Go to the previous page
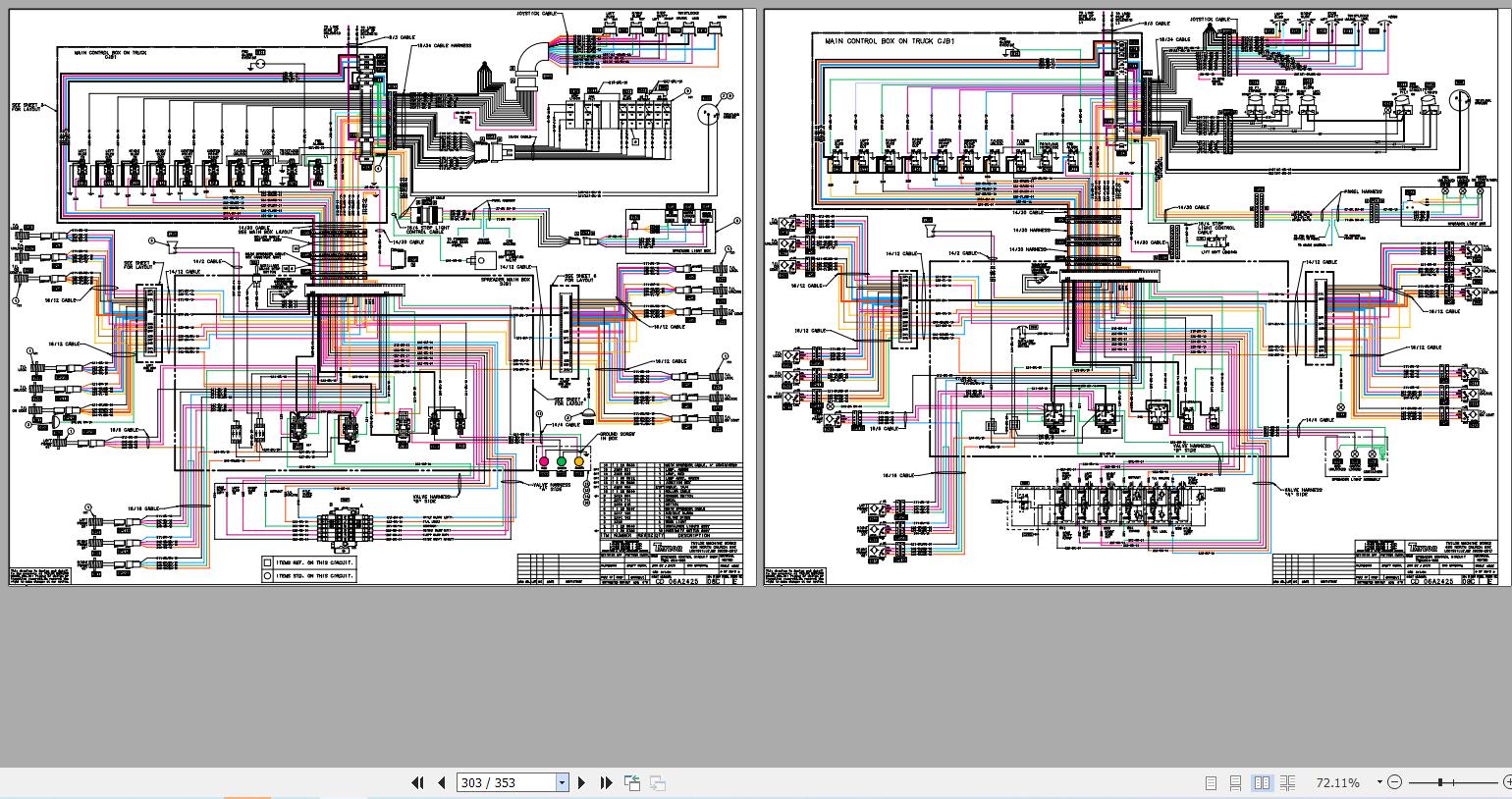The height and width of the screenshot is (799, 1512). (x=441, y=782)
